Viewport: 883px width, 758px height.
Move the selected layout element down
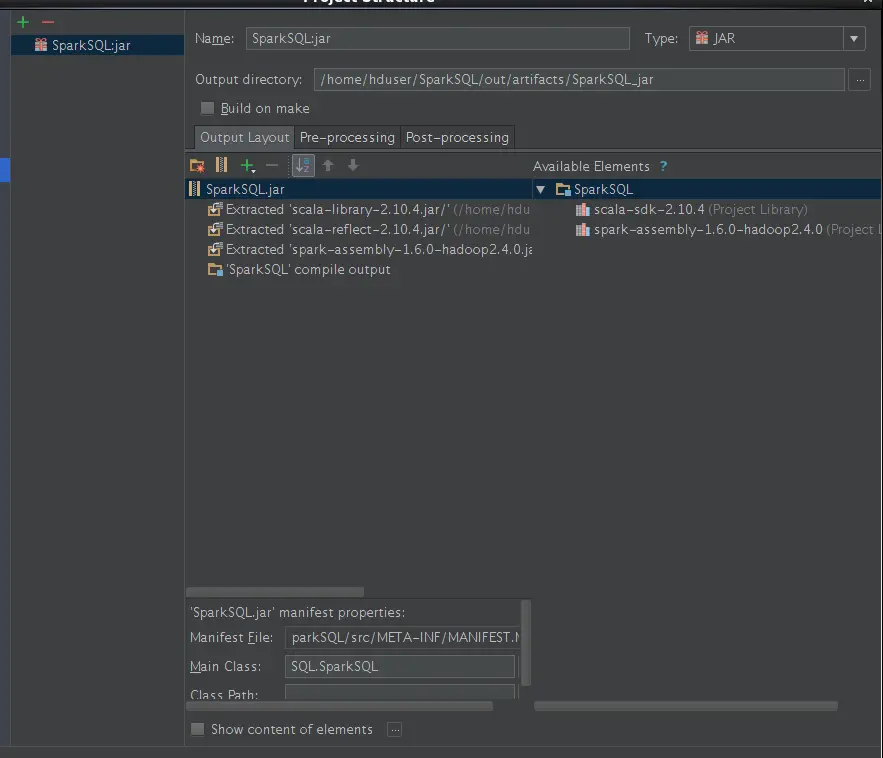(353, 165)
